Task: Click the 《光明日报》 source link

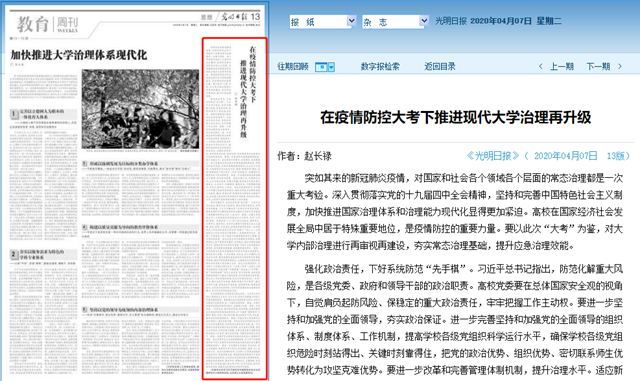Action: [493, 156]
